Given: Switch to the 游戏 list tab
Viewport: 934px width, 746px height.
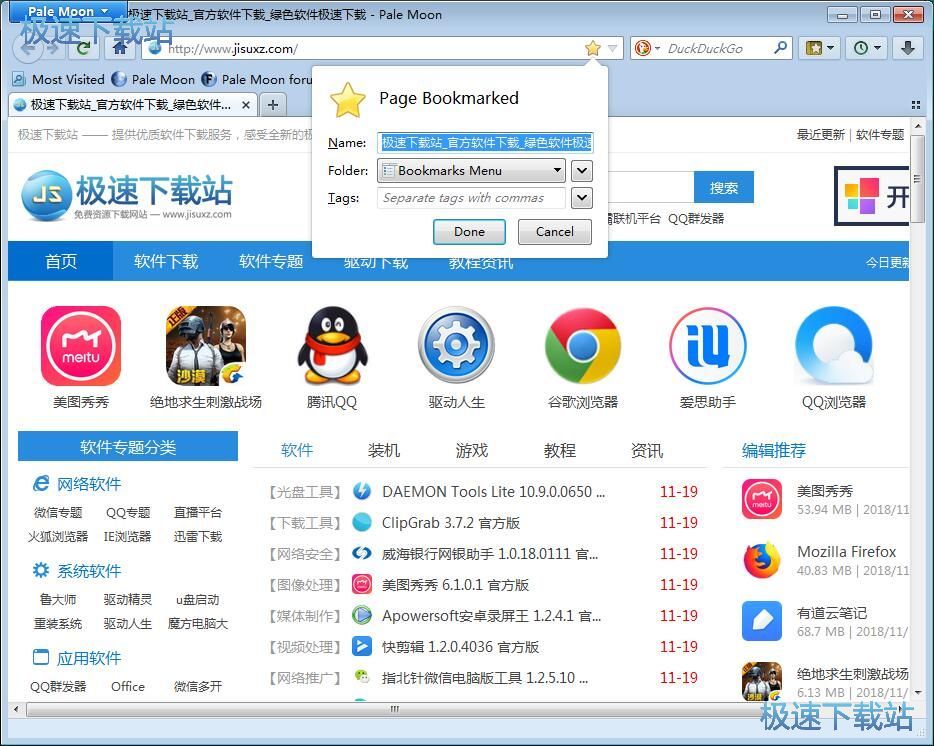Looking at the screenshot, I should 472,450.
